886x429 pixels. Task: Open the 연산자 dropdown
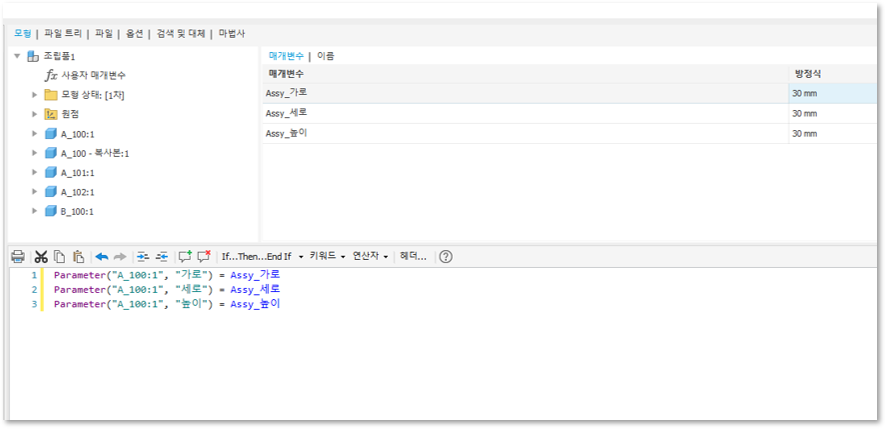click(x=370, y=256)
